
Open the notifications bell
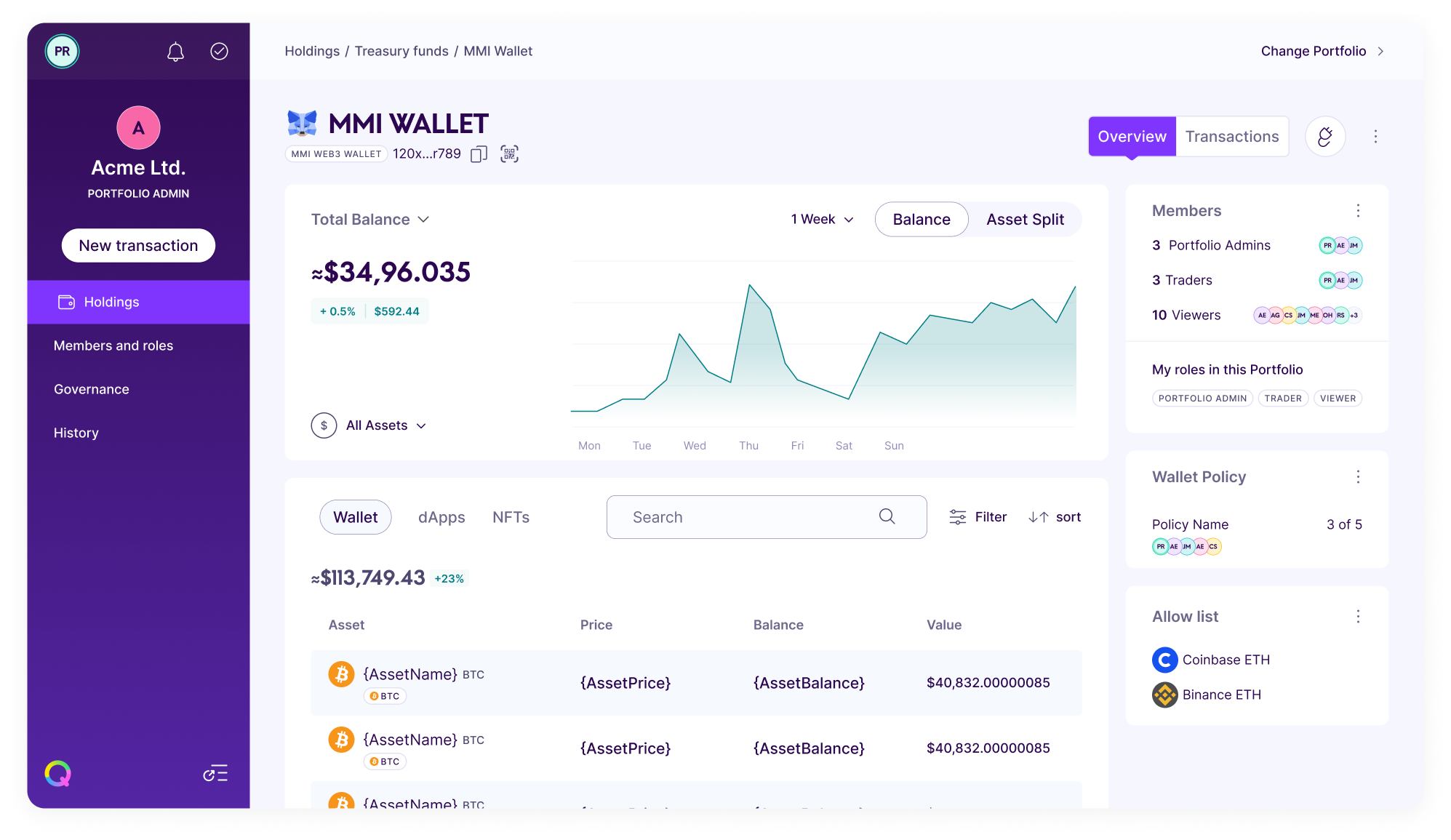(x=175, y=51)
